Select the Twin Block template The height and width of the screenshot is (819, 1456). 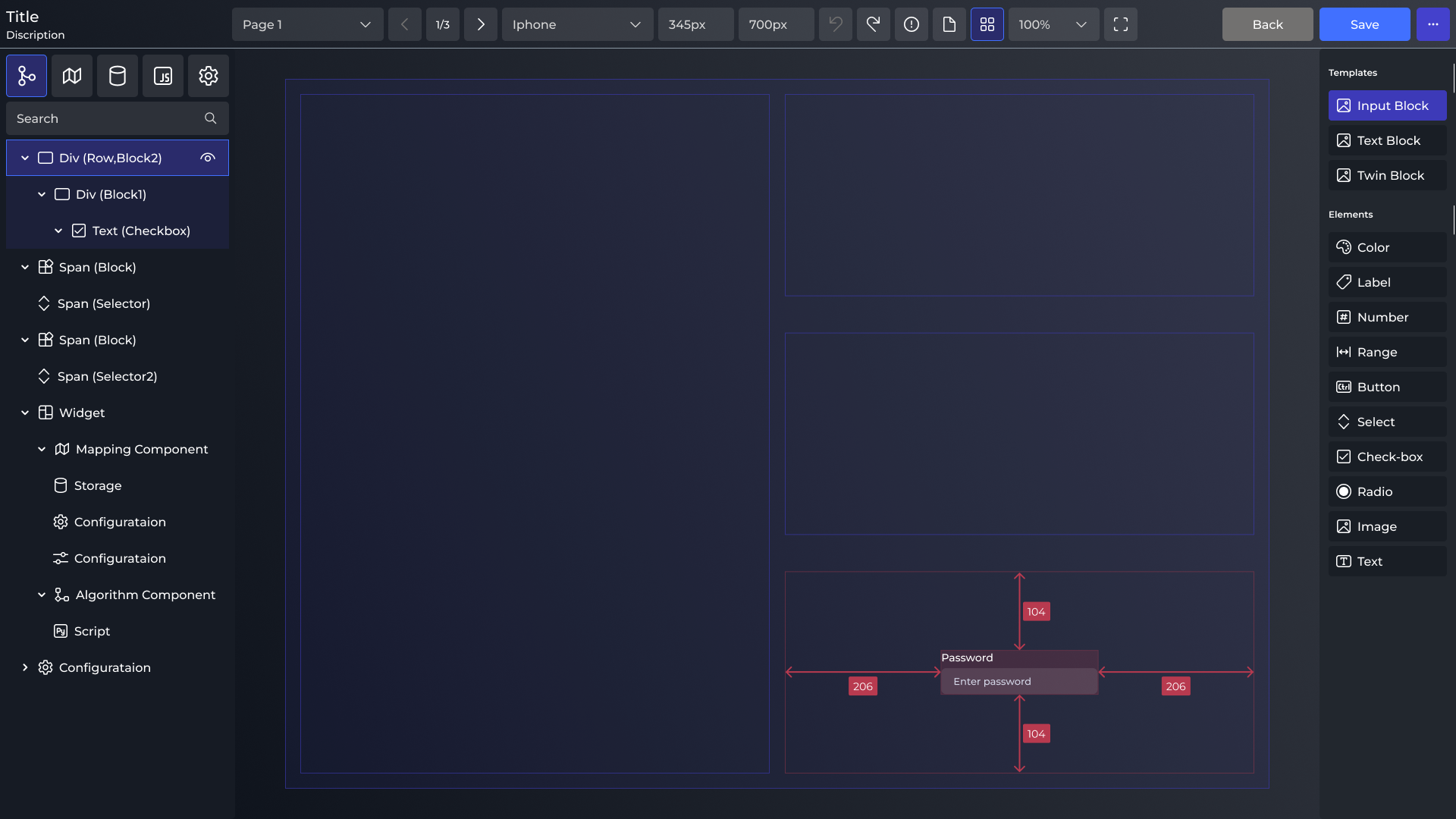[x=1388, y=175]
